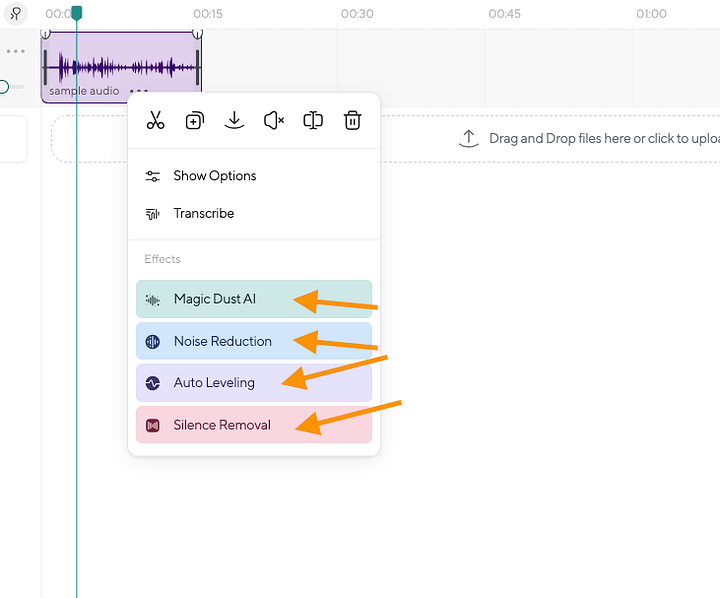Apply the Magic Dust AI effect
Viewport: 720px width, 598px height.
(254, 299)
